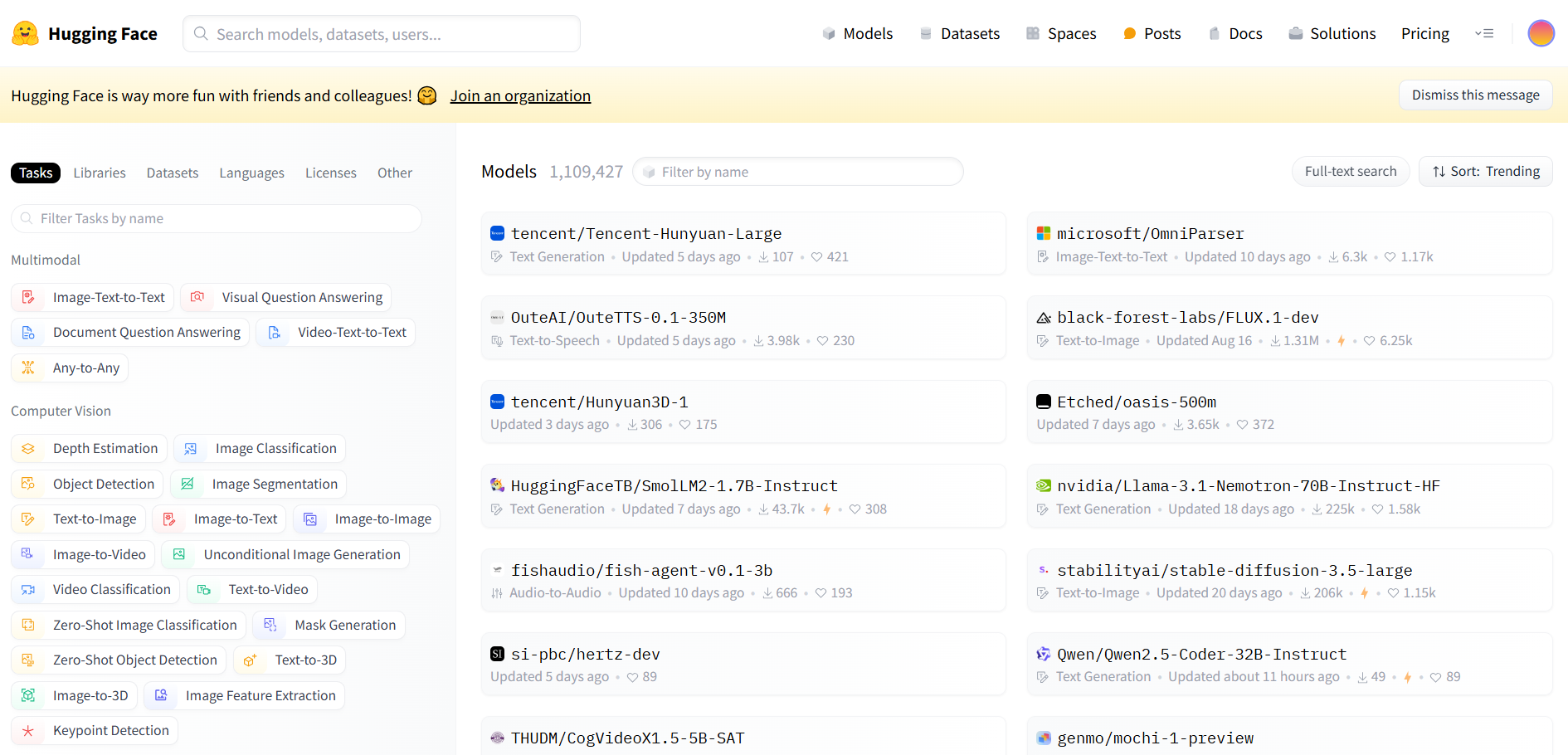Open stabilityai/stable-diffusion-3.5-large model
The height and width of the screenshot is (755, 1568).
1290,580
